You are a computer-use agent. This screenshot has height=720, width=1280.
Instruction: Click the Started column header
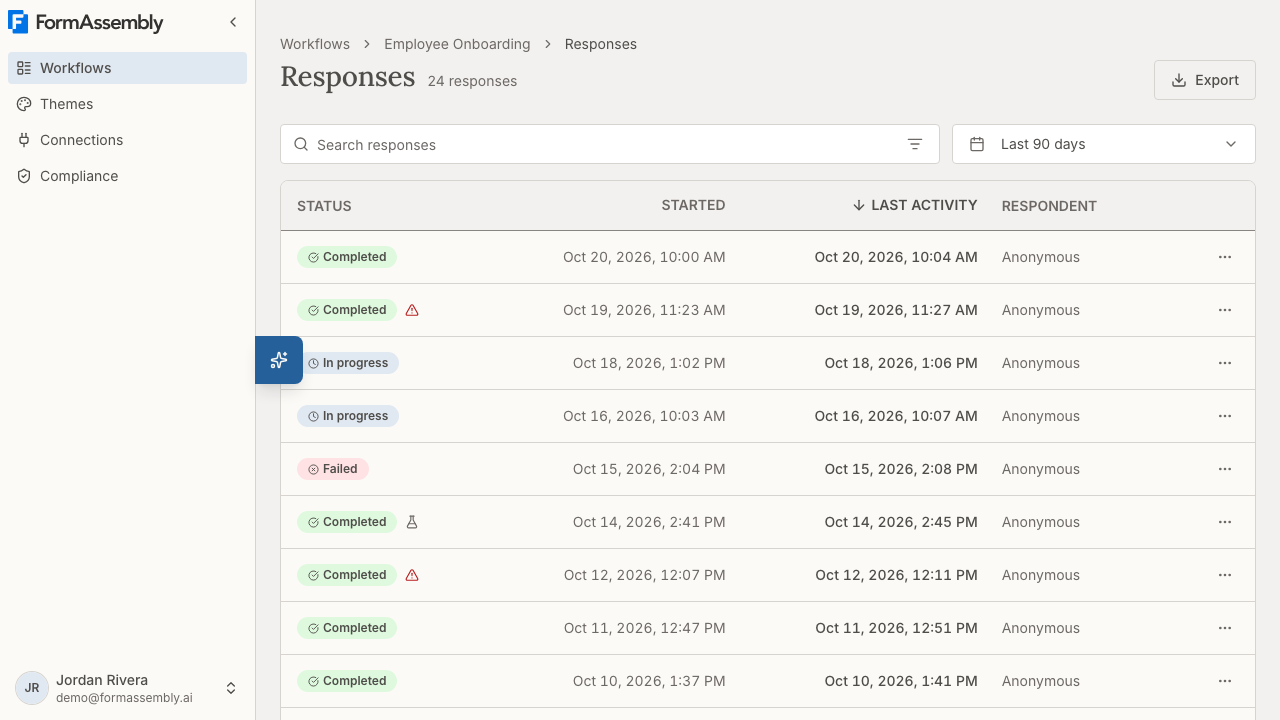693,205
